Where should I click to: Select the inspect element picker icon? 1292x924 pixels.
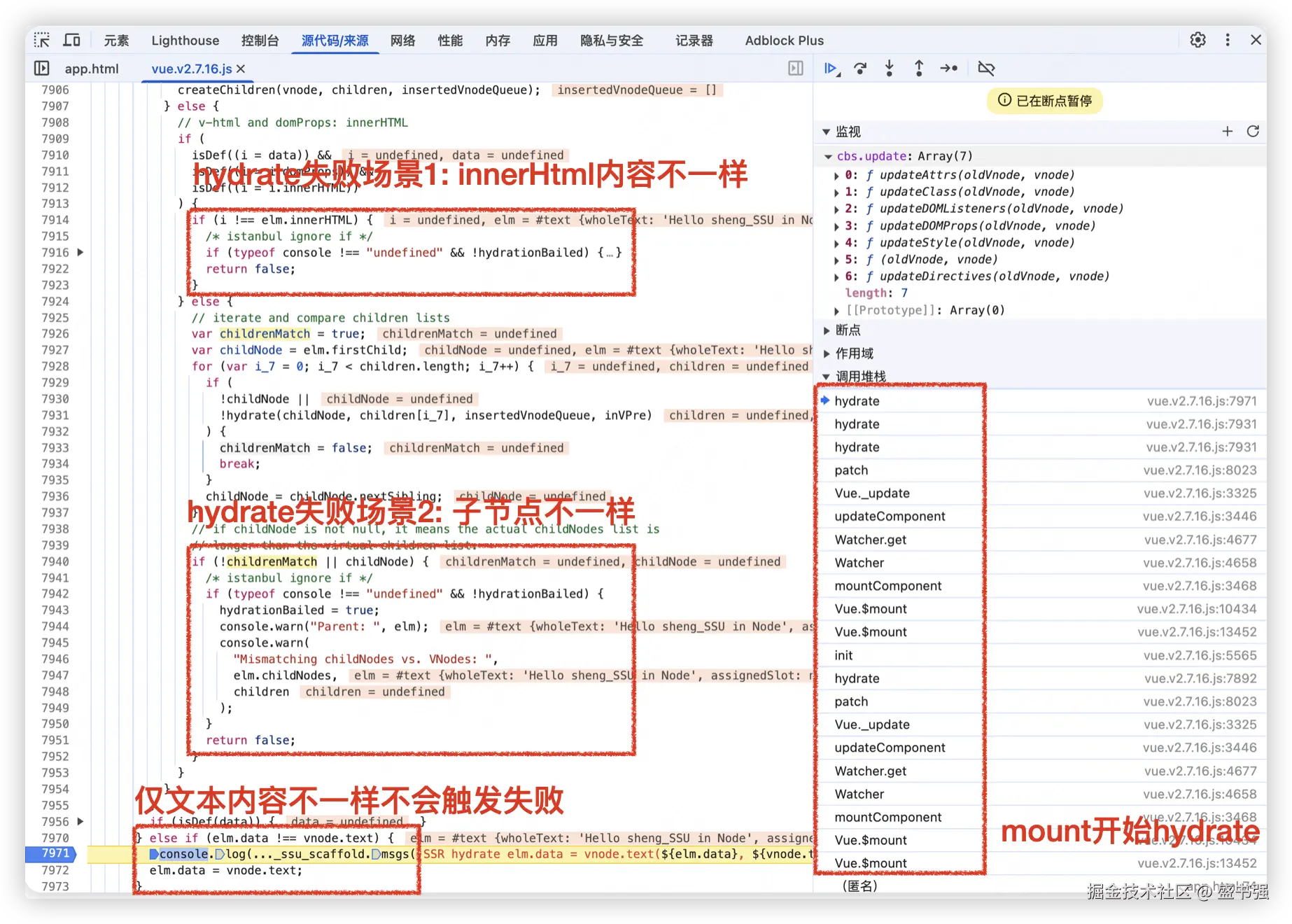[42, 40]
